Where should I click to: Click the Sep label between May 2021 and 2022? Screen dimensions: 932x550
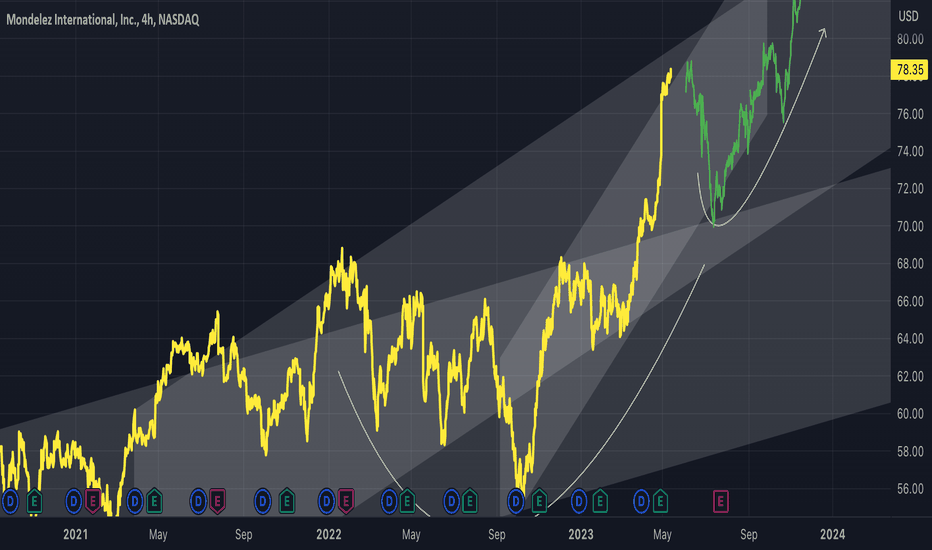244,534
